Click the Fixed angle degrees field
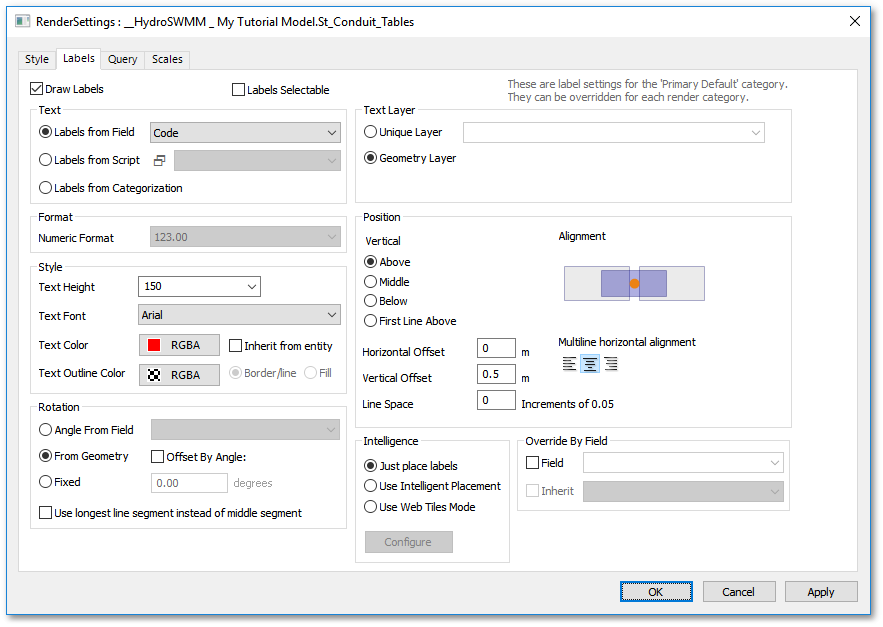Screen dimensions: 883x627 (189, 483)
